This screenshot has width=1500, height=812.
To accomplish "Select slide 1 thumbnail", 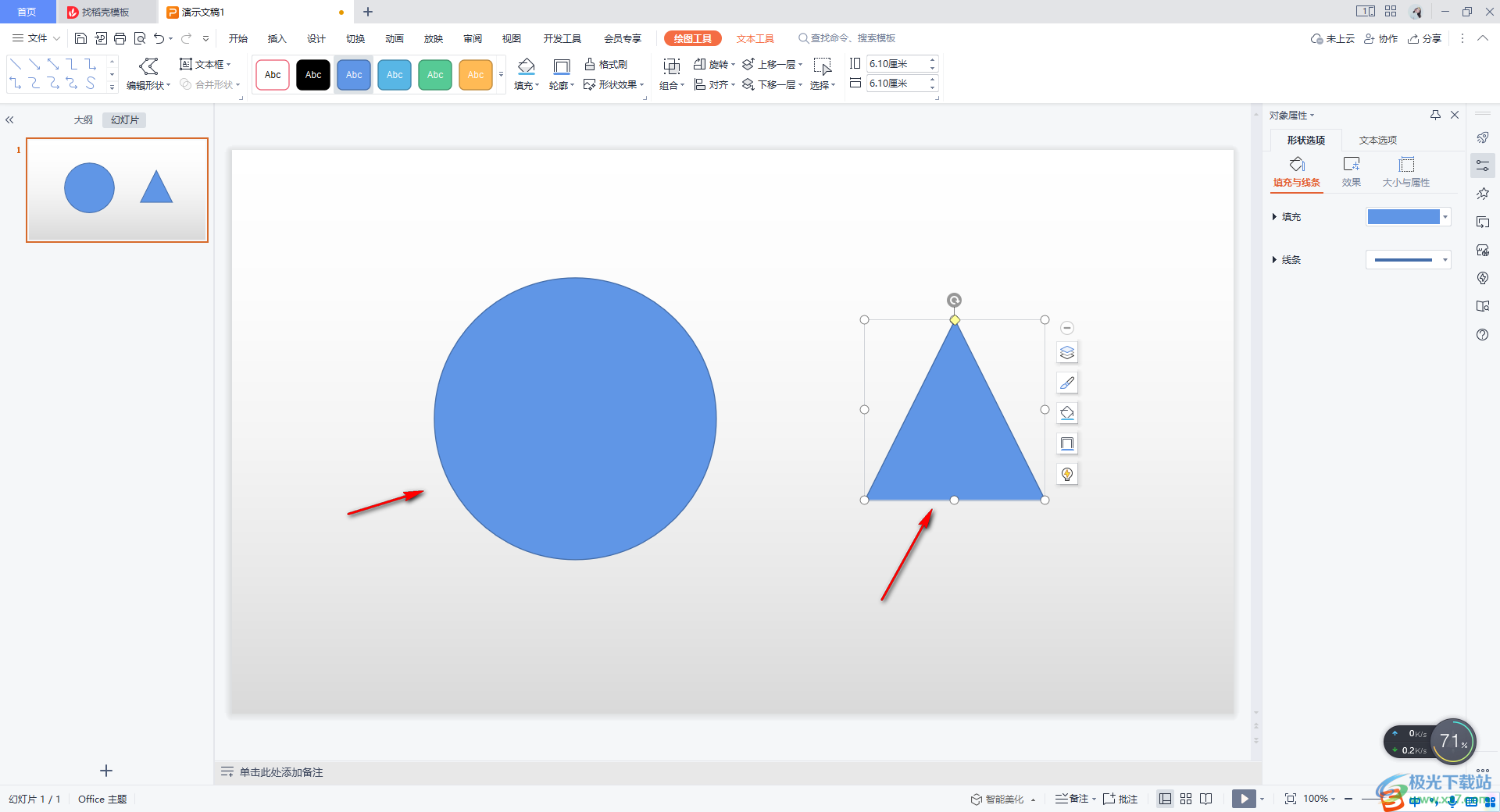I will [x=117, y=190].
